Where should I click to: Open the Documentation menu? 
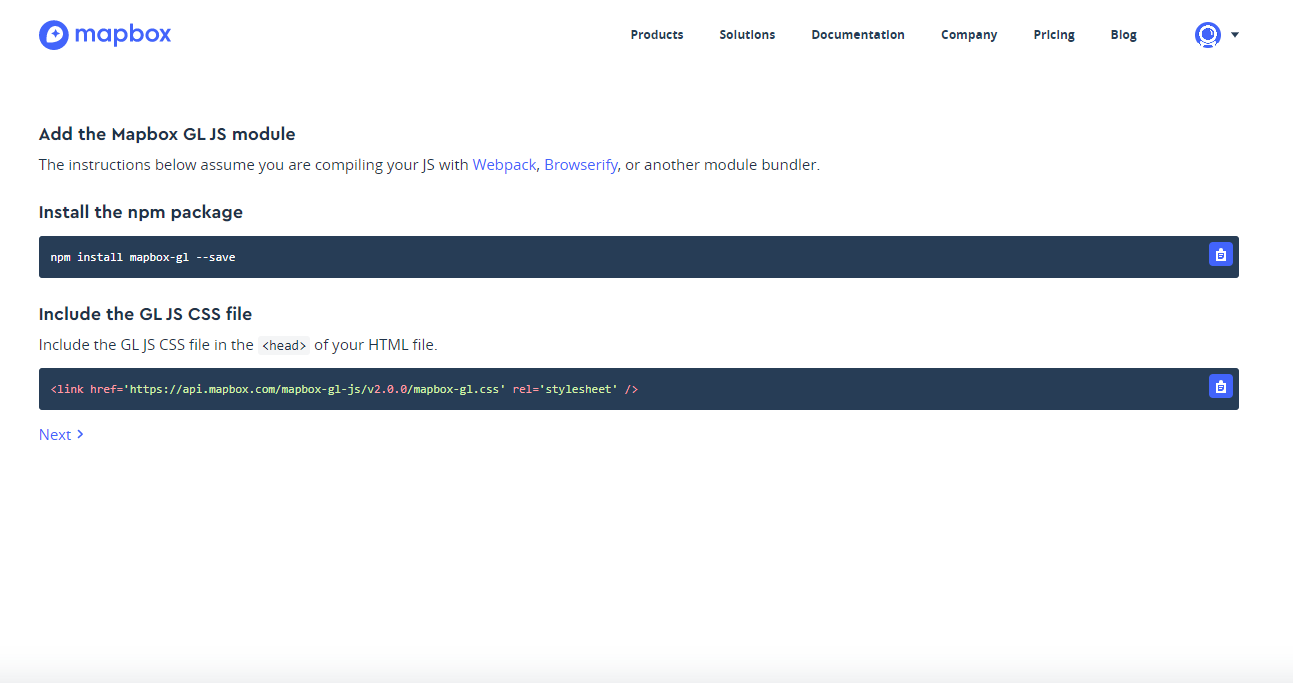tap(858, 35)
